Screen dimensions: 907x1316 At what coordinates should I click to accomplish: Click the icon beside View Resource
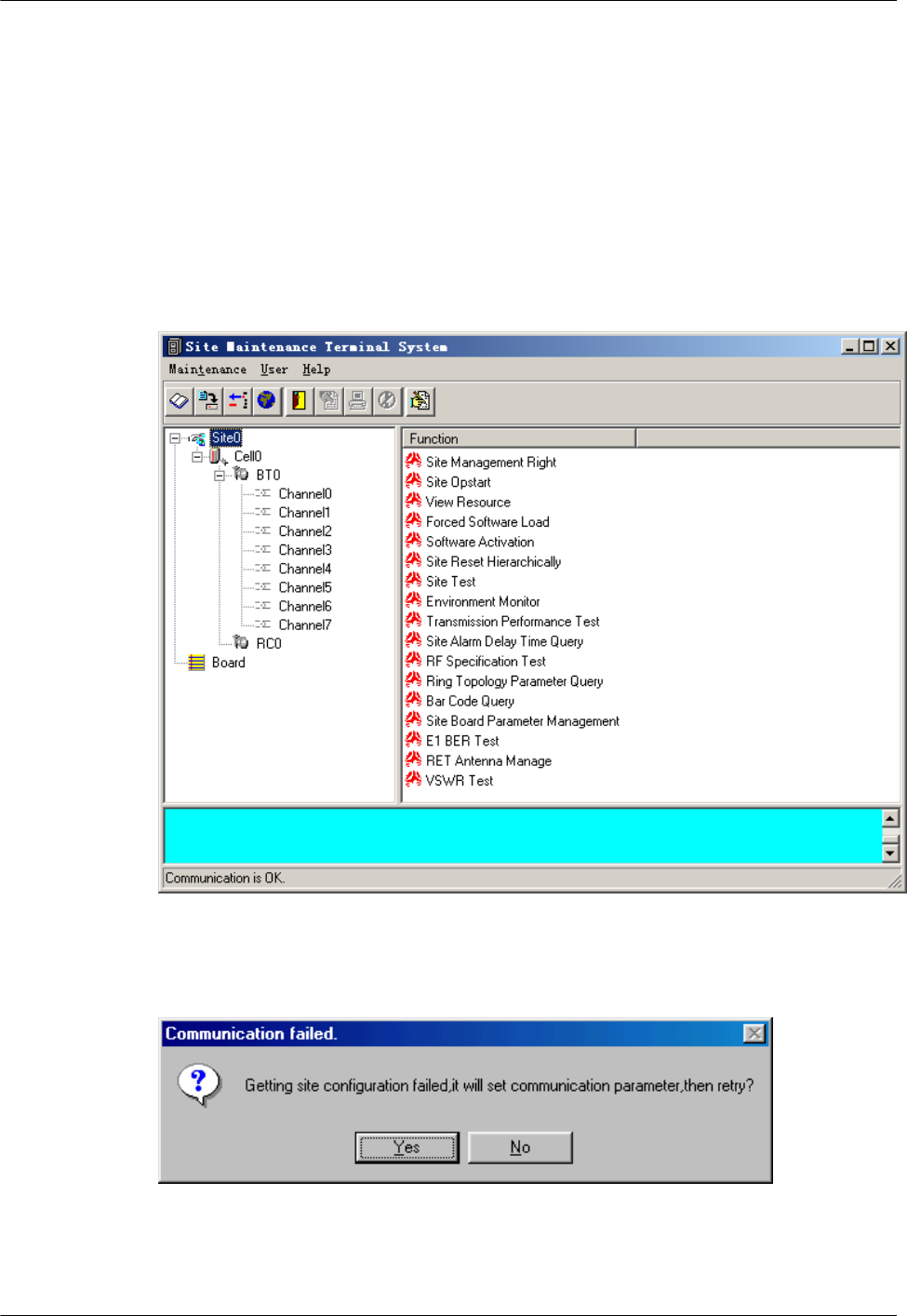coord(414,501)
